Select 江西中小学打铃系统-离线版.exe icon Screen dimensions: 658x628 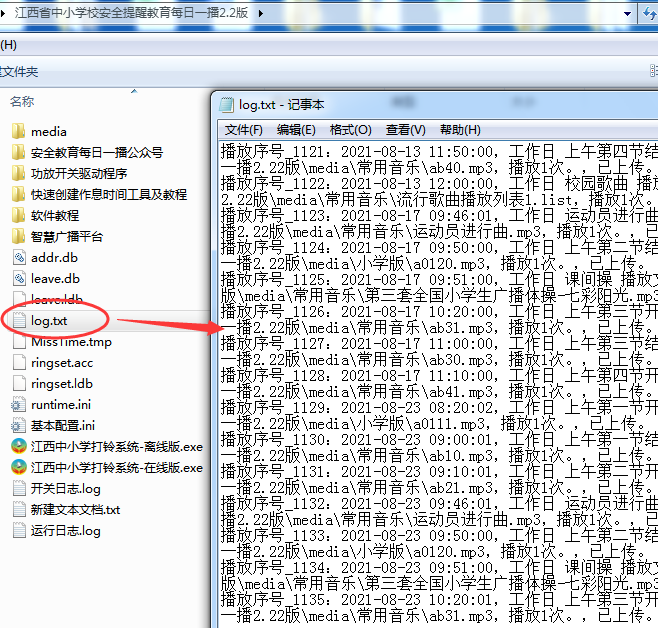click(18, 447)
